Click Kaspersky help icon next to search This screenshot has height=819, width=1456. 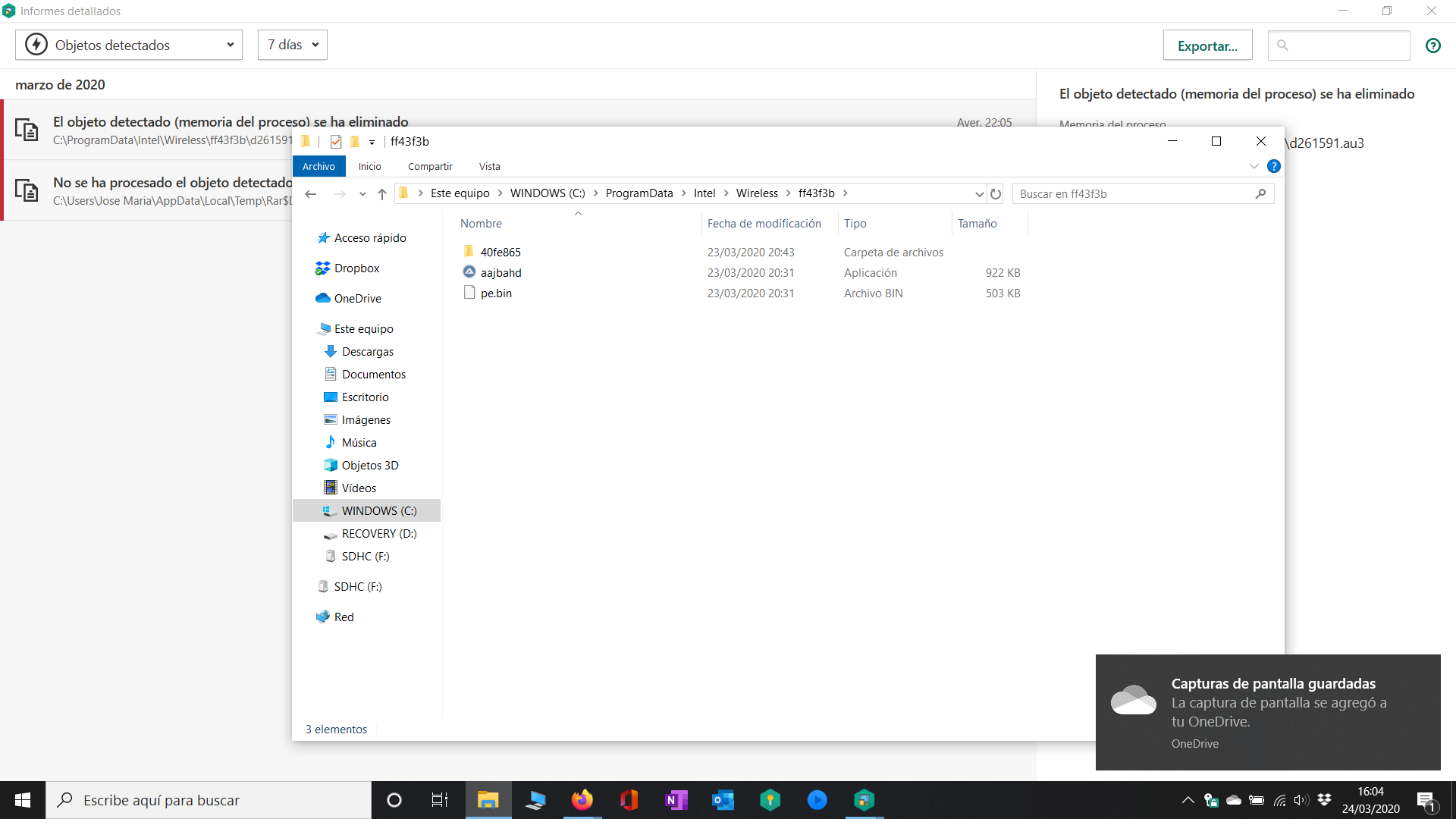click(x=1432, y=45)
